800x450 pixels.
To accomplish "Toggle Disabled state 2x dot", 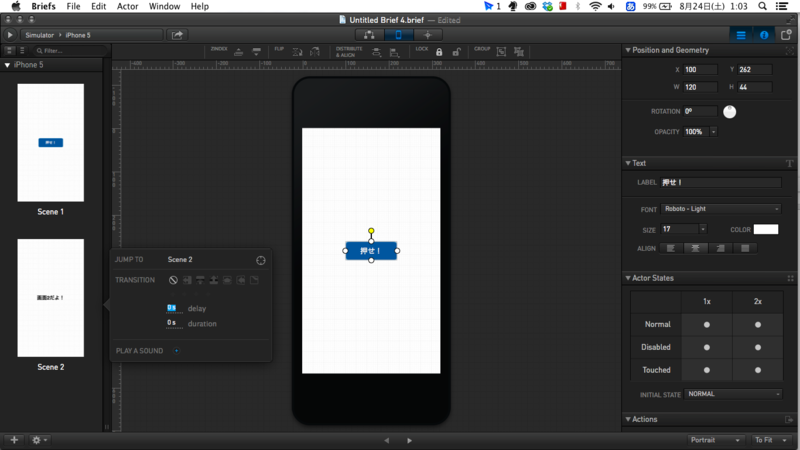I will 758,347.
